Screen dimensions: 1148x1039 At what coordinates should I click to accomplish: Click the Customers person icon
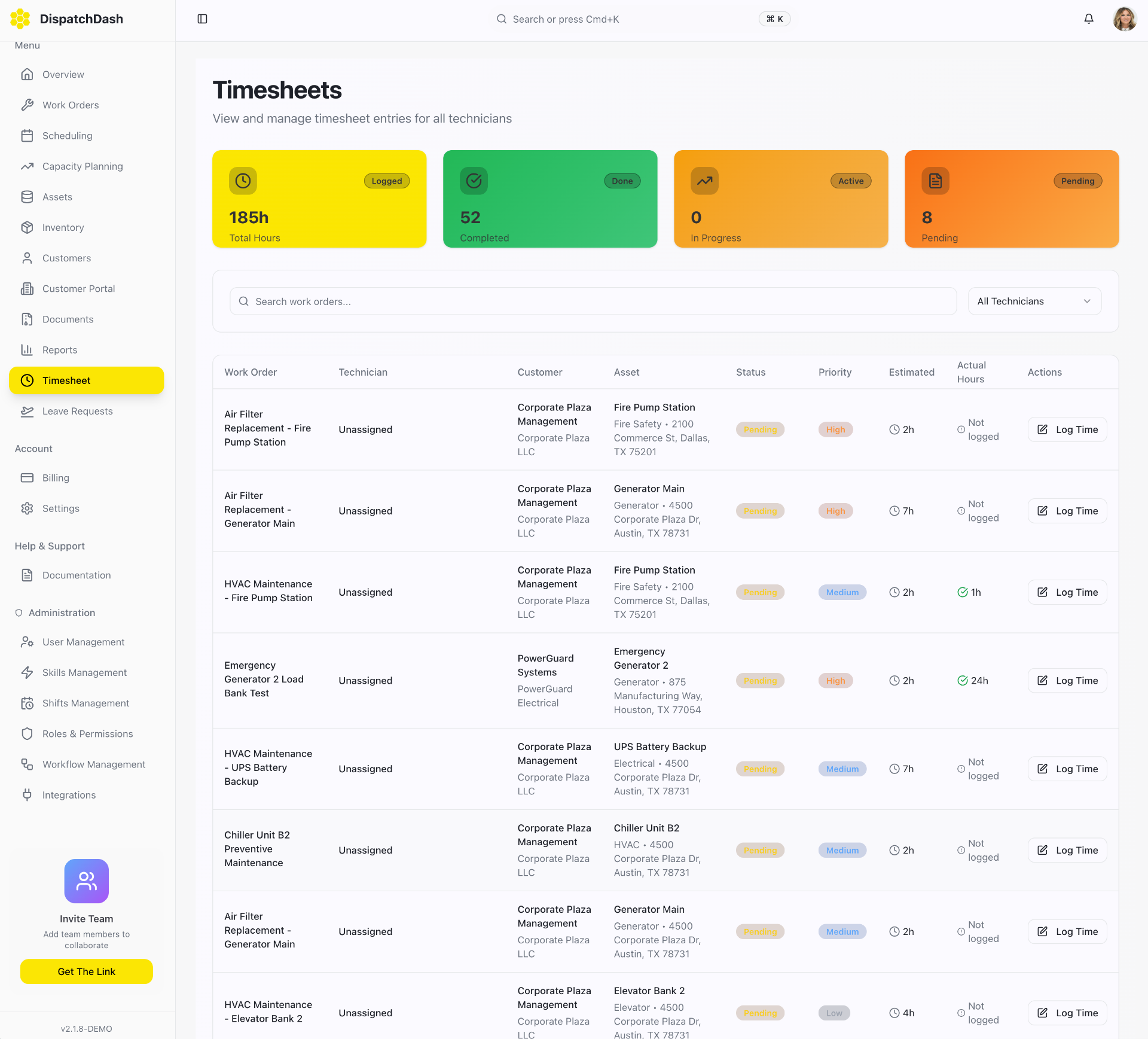27,258
